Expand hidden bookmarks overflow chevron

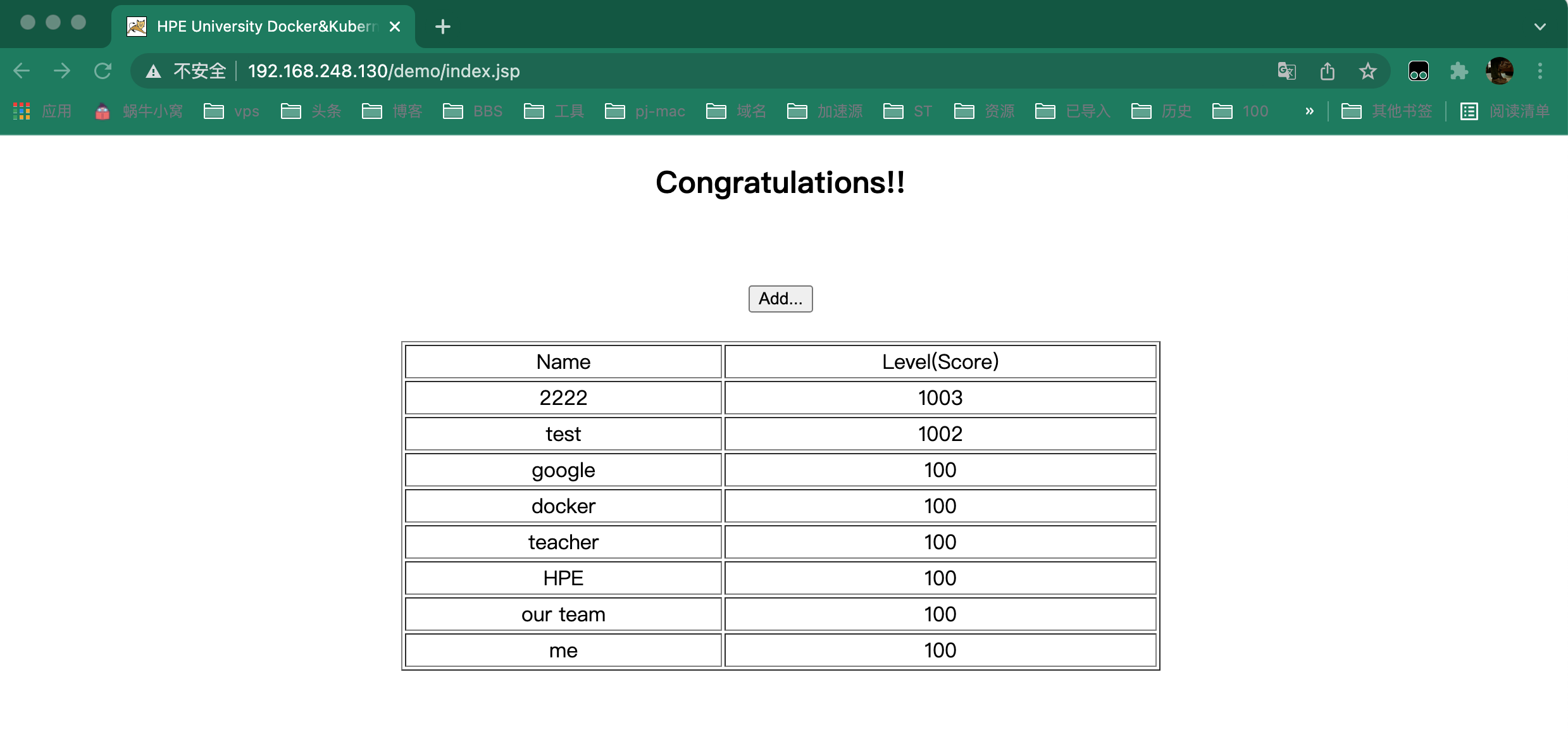[1309, 111]
